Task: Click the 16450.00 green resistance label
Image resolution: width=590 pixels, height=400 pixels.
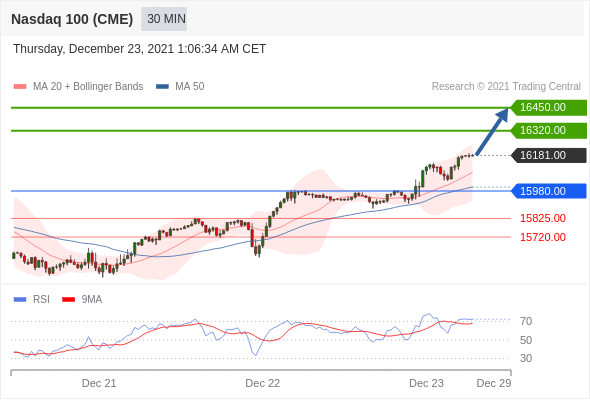Action: (x=549, y=108)
